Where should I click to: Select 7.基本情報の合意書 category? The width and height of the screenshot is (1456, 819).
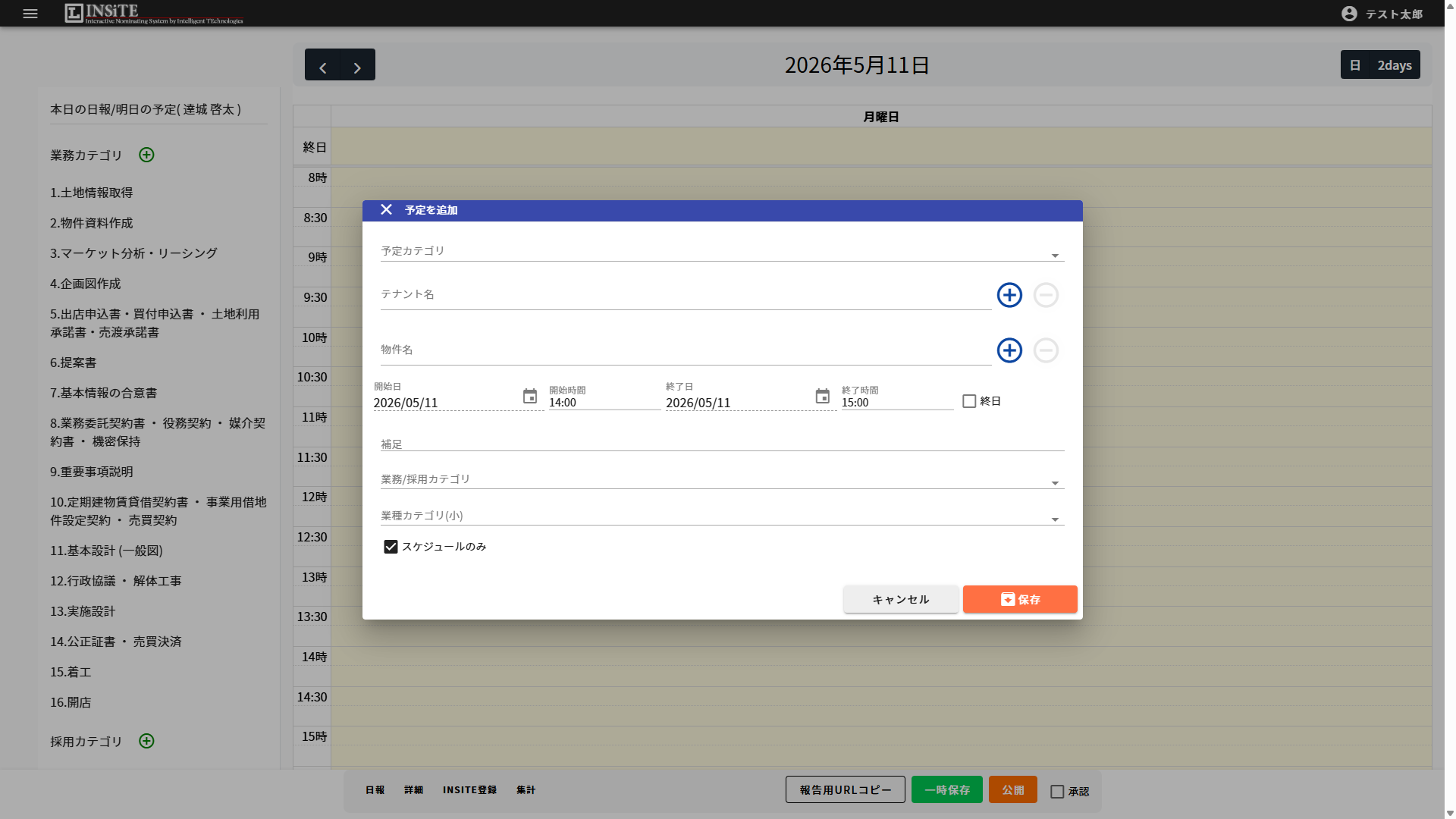pyautogui.click(x=104, y=393)
